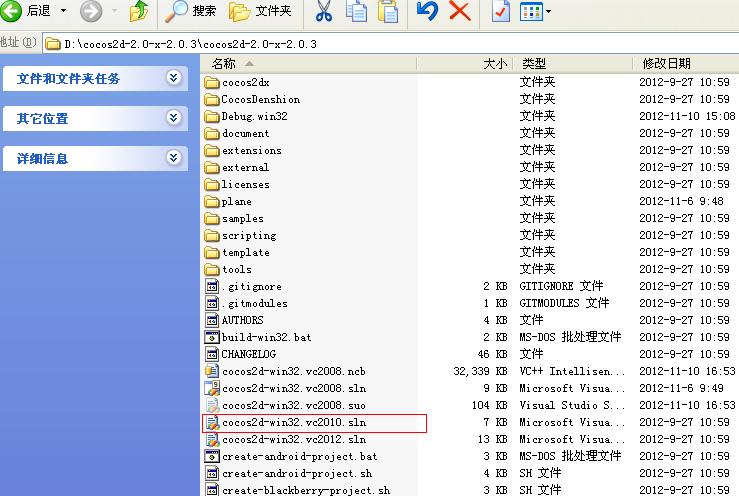Select cocos2d-win32.vc2008.suo file
The height and width of the screenshot is (496, 739).
click(x=285, y=405)
